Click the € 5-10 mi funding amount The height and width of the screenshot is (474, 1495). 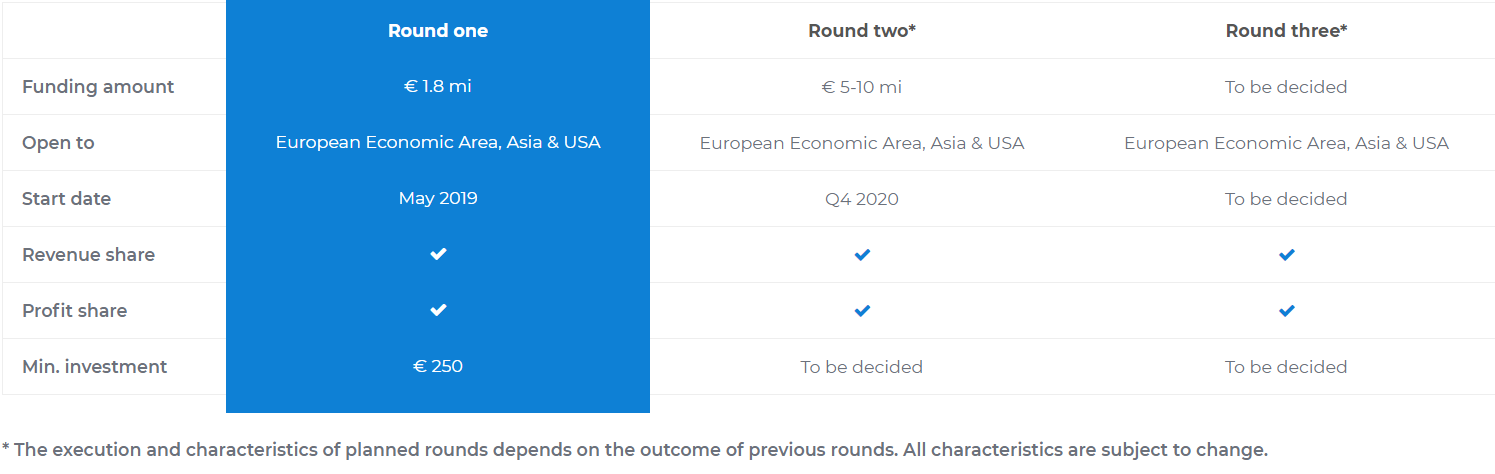[x=862, y=87]
